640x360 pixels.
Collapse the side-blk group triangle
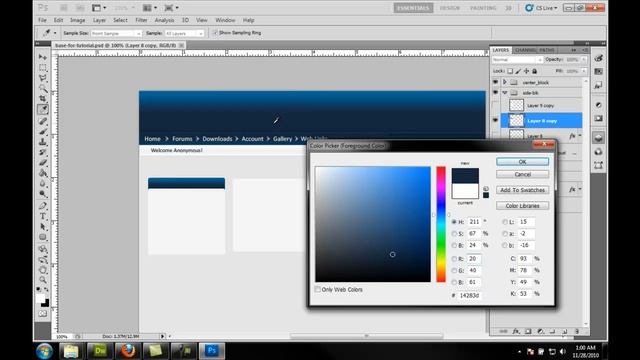pos(505,93)
